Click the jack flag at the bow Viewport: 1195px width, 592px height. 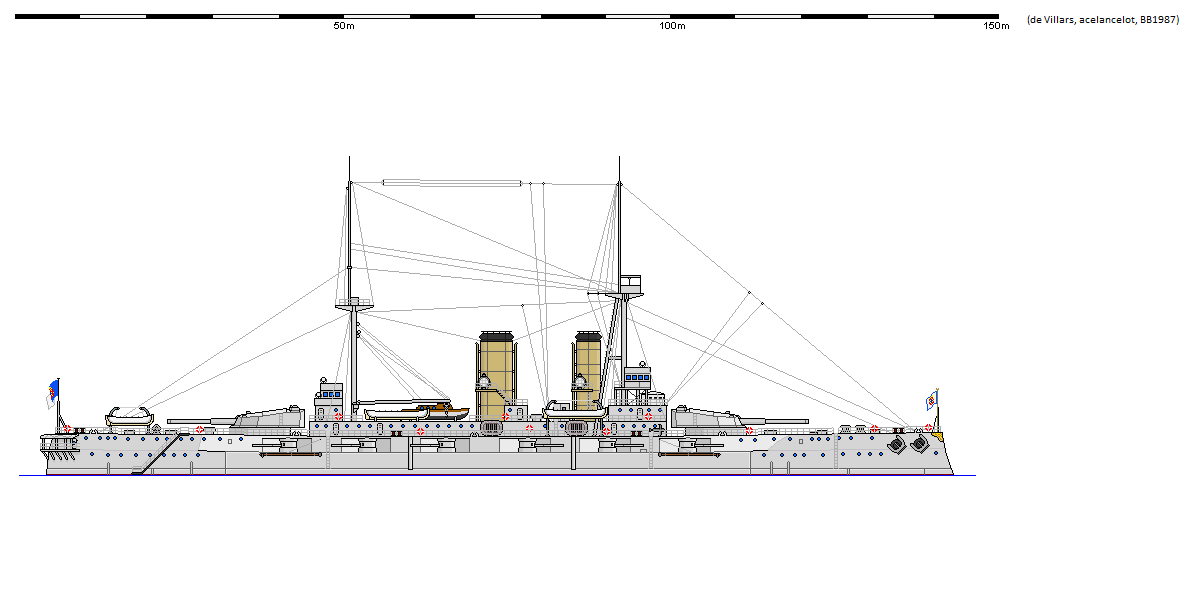pos(931,400)
